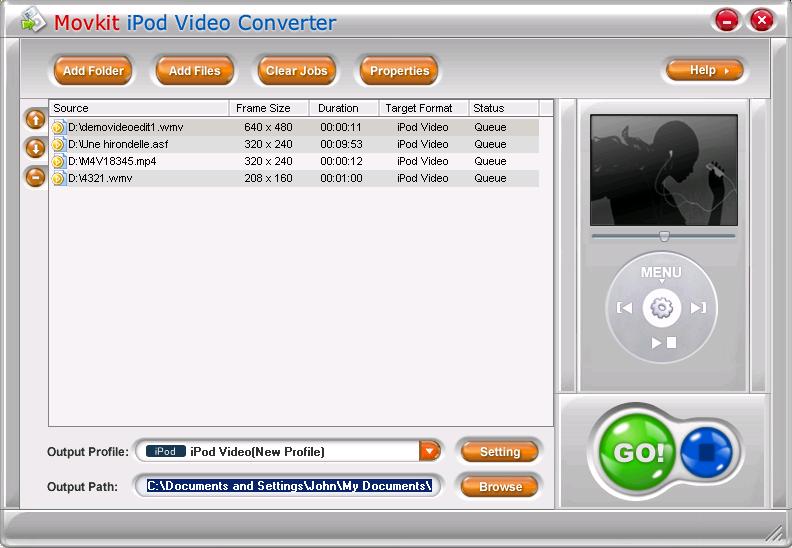792x548 pixels.
Task: Click the Clear Jobs button
Action: pyautogui.click(x=297, y=71)
